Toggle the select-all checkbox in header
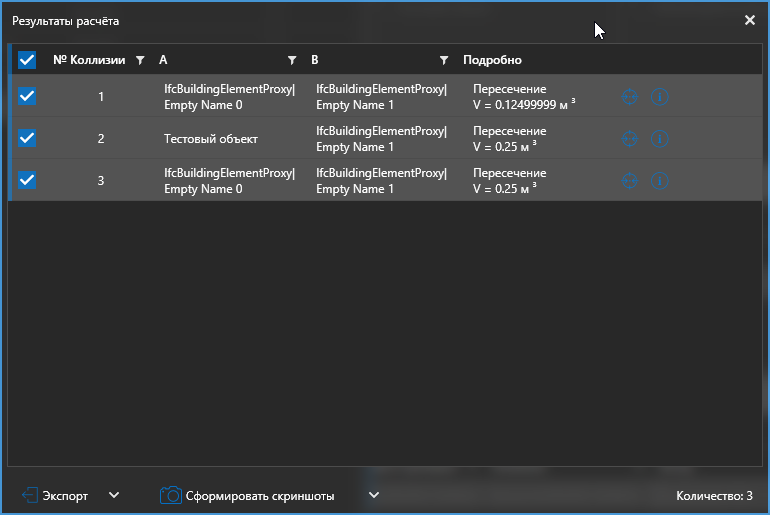Screen dimensions: 770x515 [x=27, y=60]
